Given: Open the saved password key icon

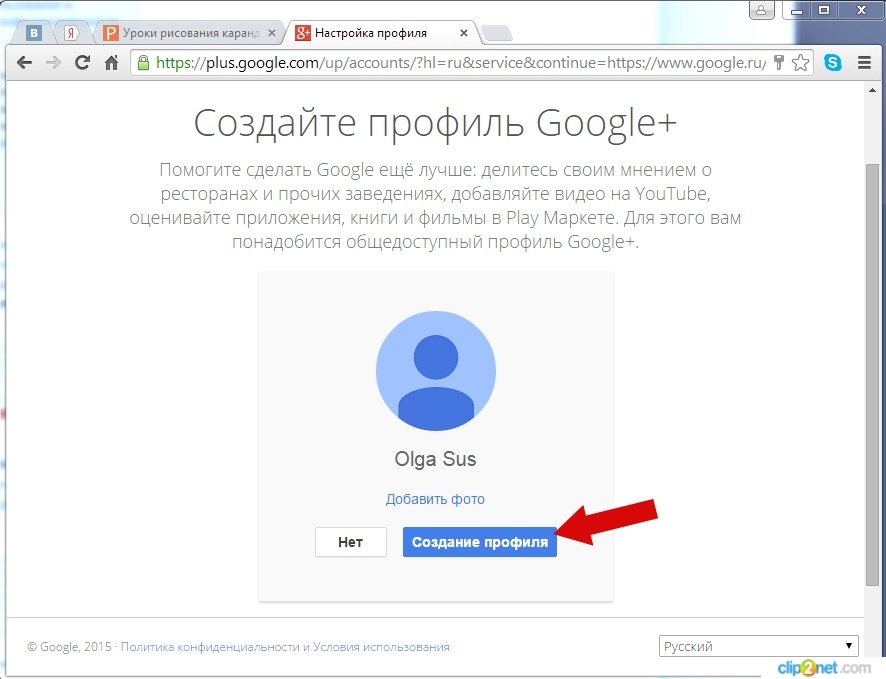Looking at the screenshot, I should [x=779, y=62].
